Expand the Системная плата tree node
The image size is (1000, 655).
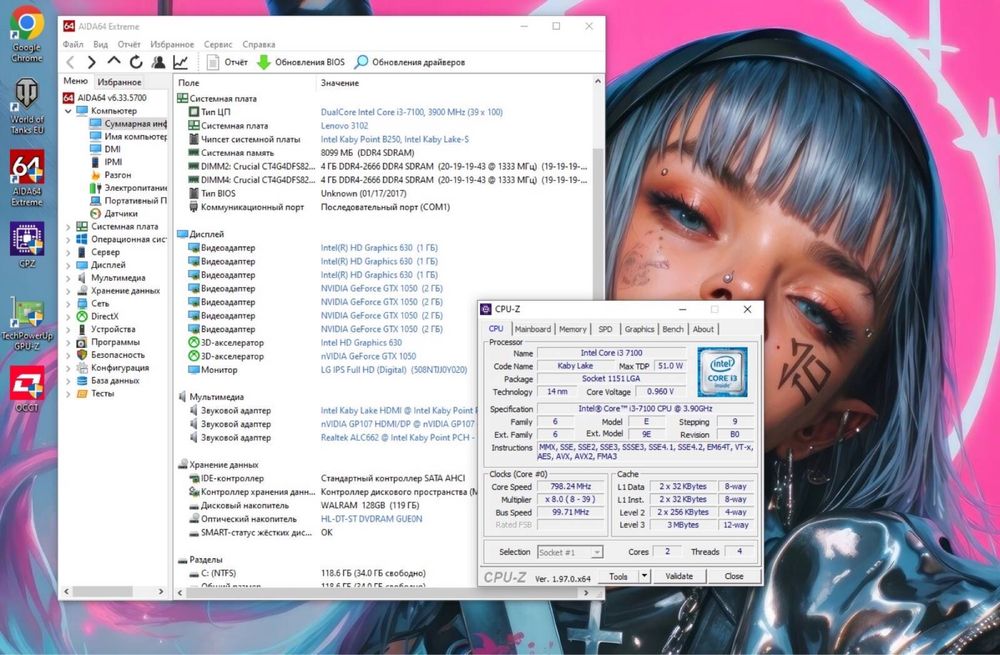[68, 226]
